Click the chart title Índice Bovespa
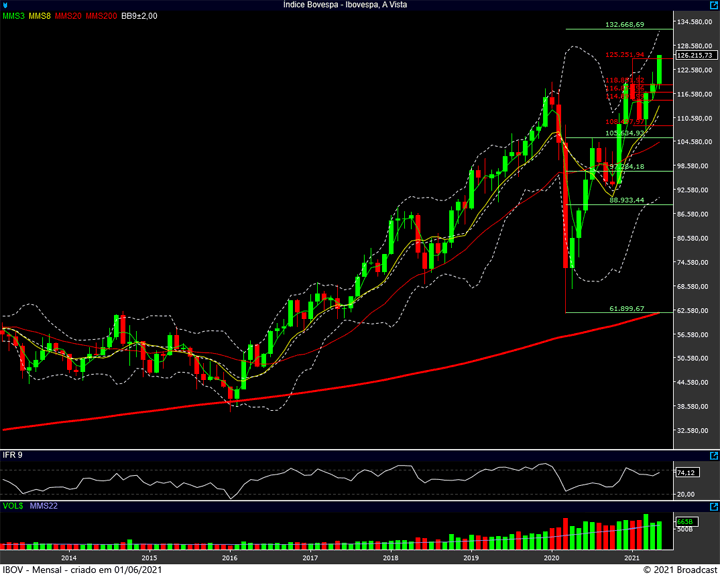This screenshot has width=720, height=575. tap(359, 5)
